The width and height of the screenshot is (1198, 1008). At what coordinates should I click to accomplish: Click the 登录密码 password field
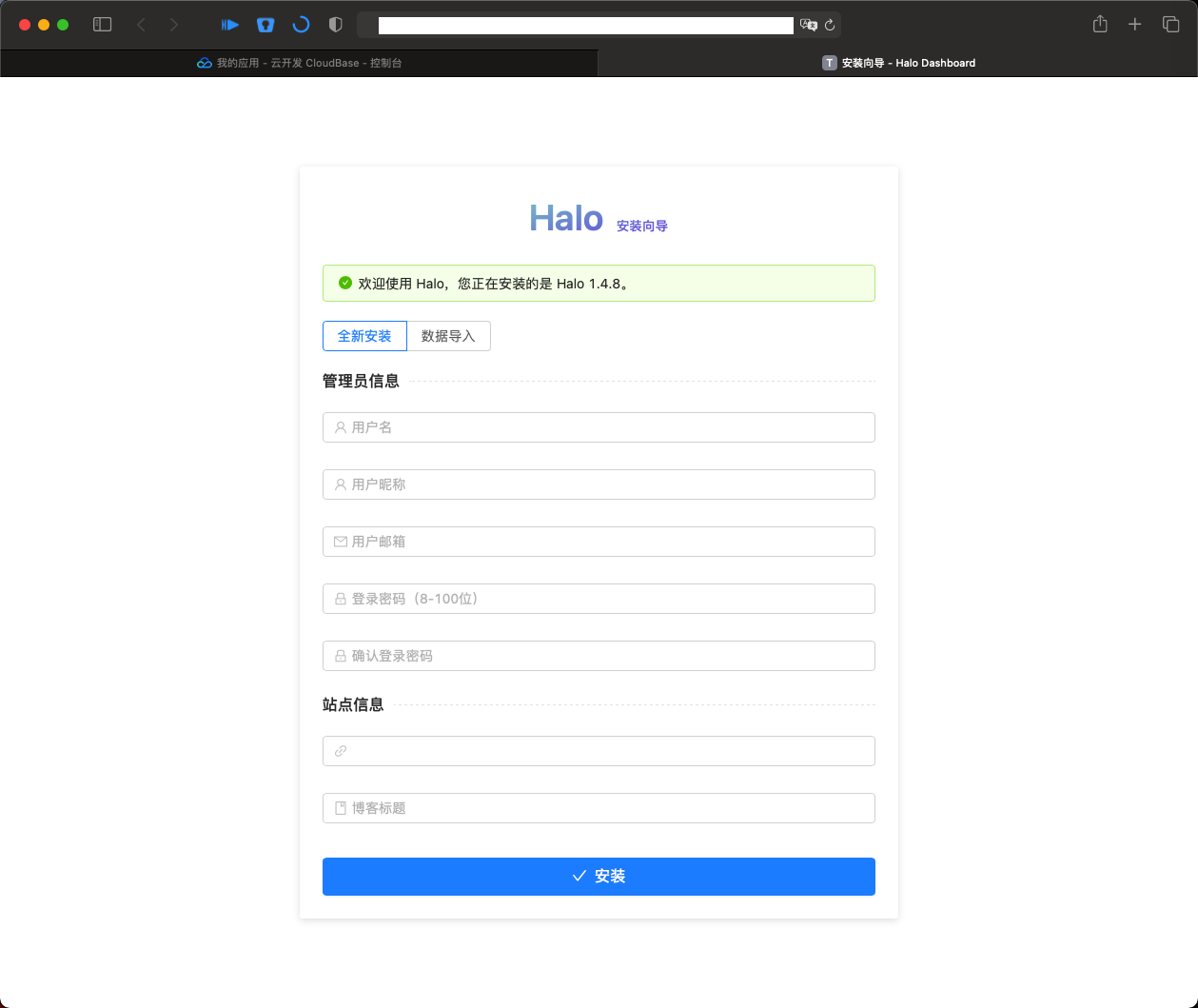tap(599, 599)
